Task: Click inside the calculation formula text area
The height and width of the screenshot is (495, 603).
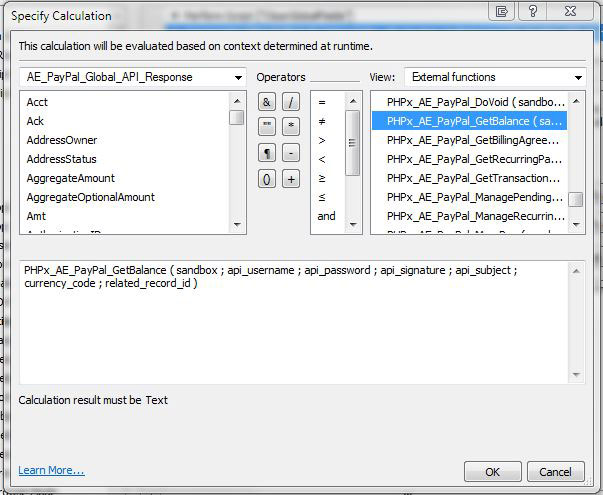Action: pyautogui.click(x=294, y=322)
